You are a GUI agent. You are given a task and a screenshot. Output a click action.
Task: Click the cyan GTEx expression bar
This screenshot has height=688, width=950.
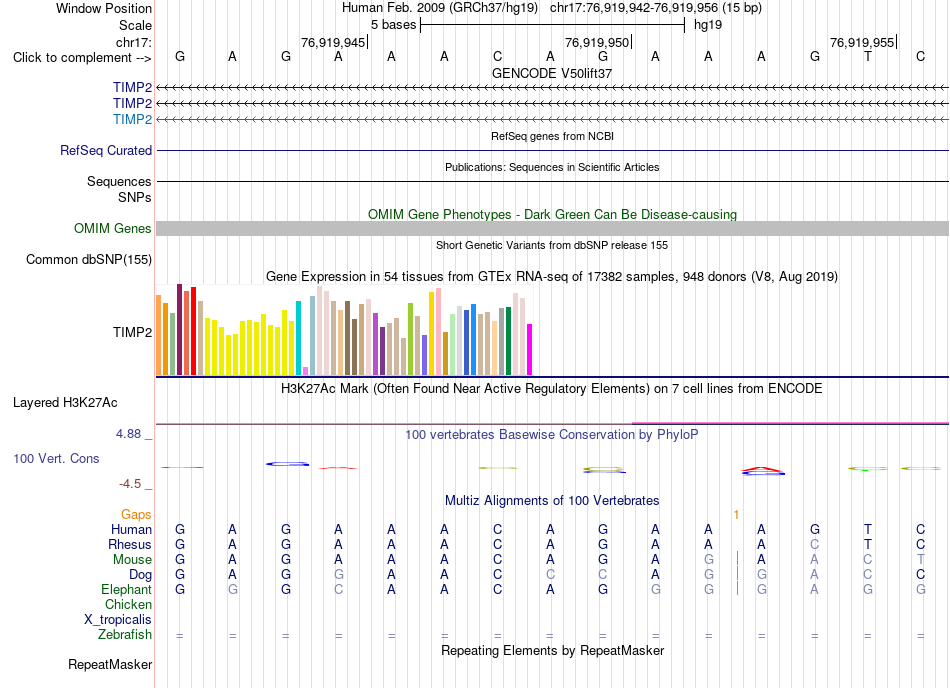(298, 338)
